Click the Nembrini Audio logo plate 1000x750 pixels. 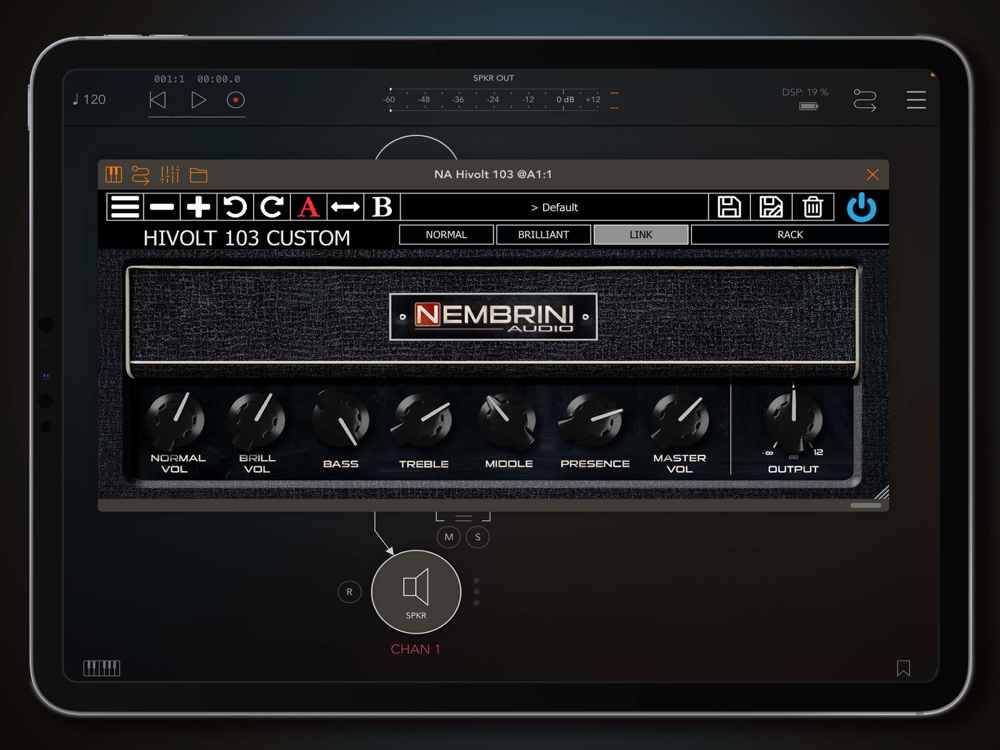493,317
